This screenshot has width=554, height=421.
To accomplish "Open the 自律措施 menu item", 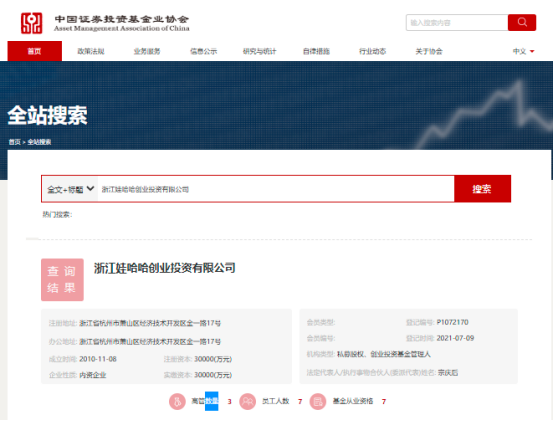I will pyautogui.click(x=316, y=52).
